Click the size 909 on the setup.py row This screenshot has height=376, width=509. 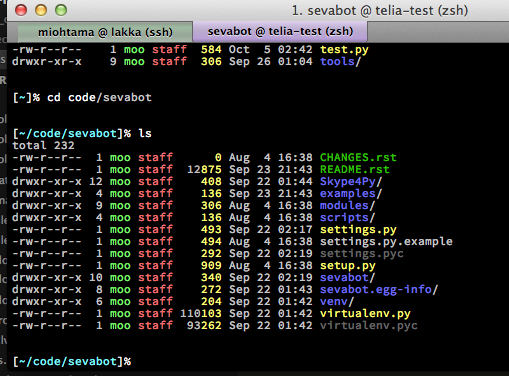pyautogui.click(x=211, y=265)
